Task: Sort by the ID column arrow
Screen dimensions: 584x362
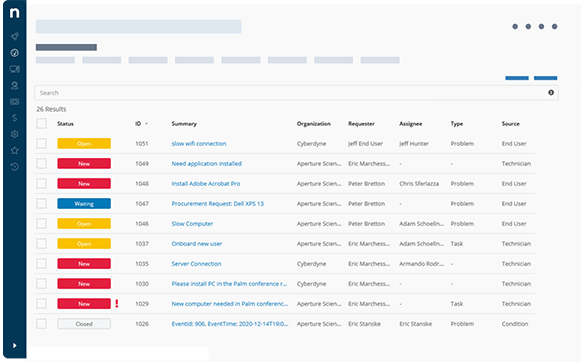Action: (x=146, y=124)
